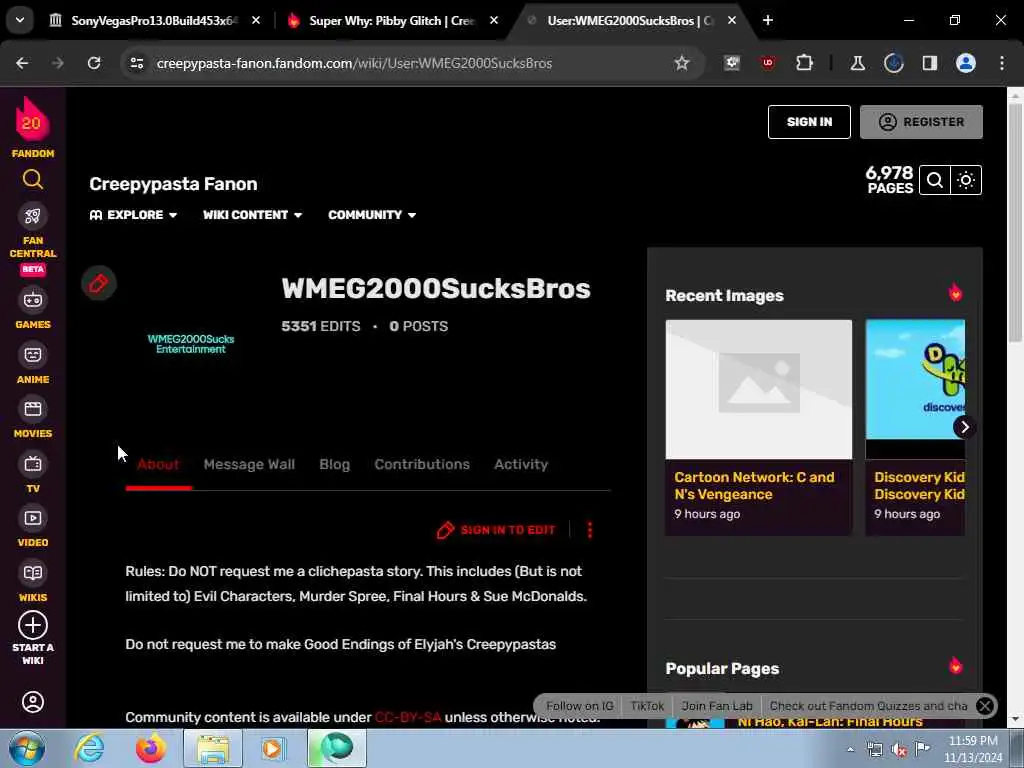The height and width of the screenshot is (768, 1024).
Task: View site information icon in address bar
Action: click(136, 63)
